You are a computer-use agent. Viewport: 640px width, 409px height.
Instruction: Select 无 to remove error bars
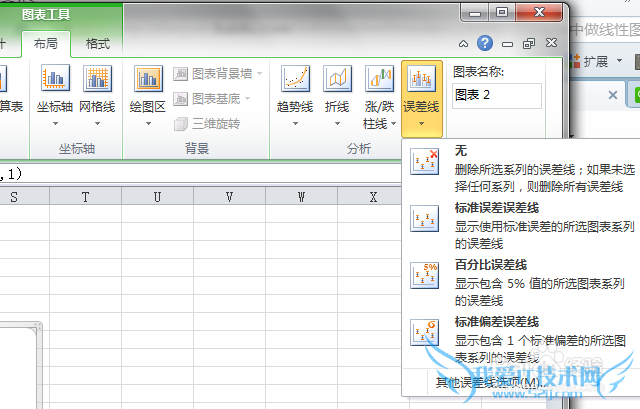tap(523, 168)
